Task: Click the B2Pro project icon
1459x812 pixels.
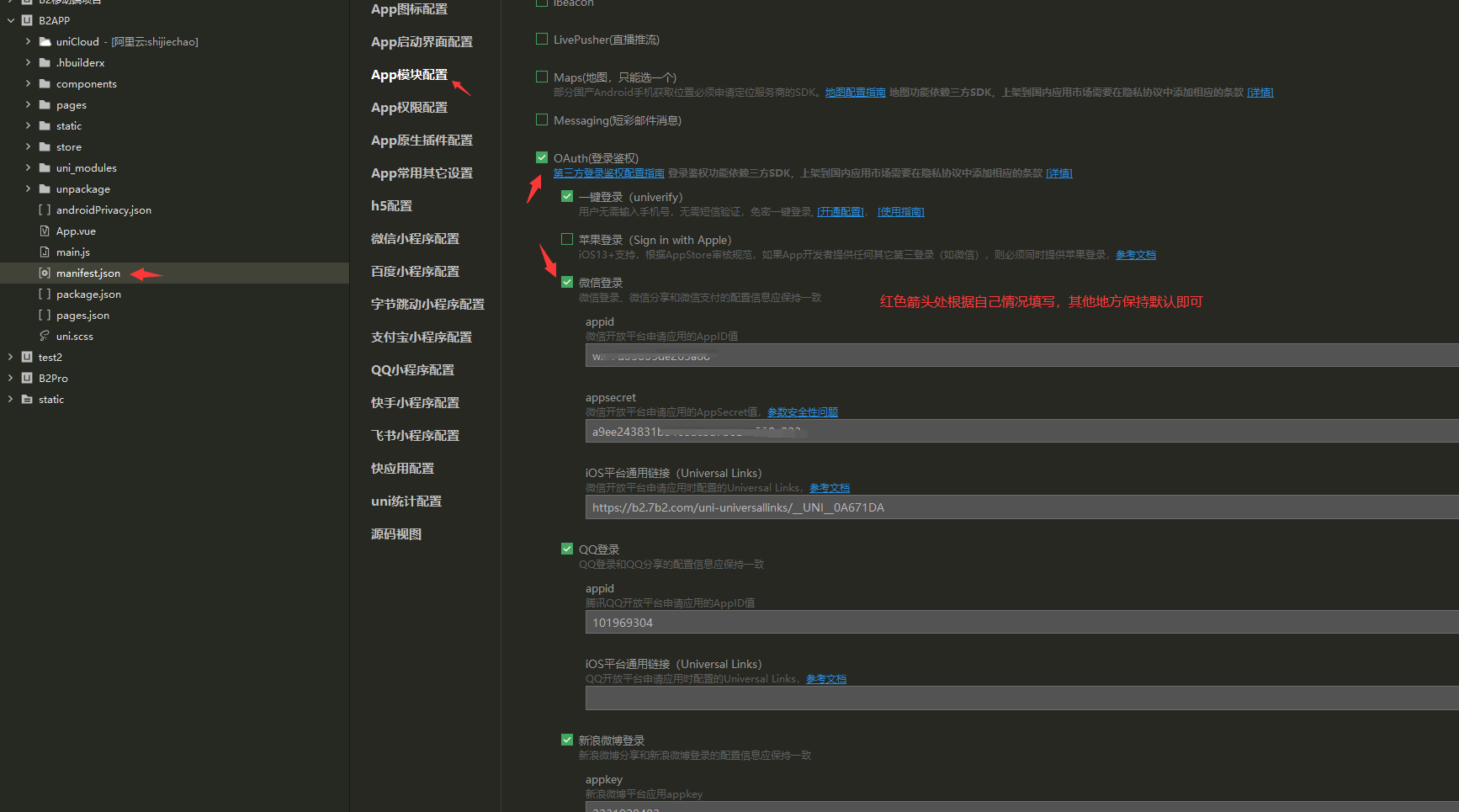Action: [27, 379]
